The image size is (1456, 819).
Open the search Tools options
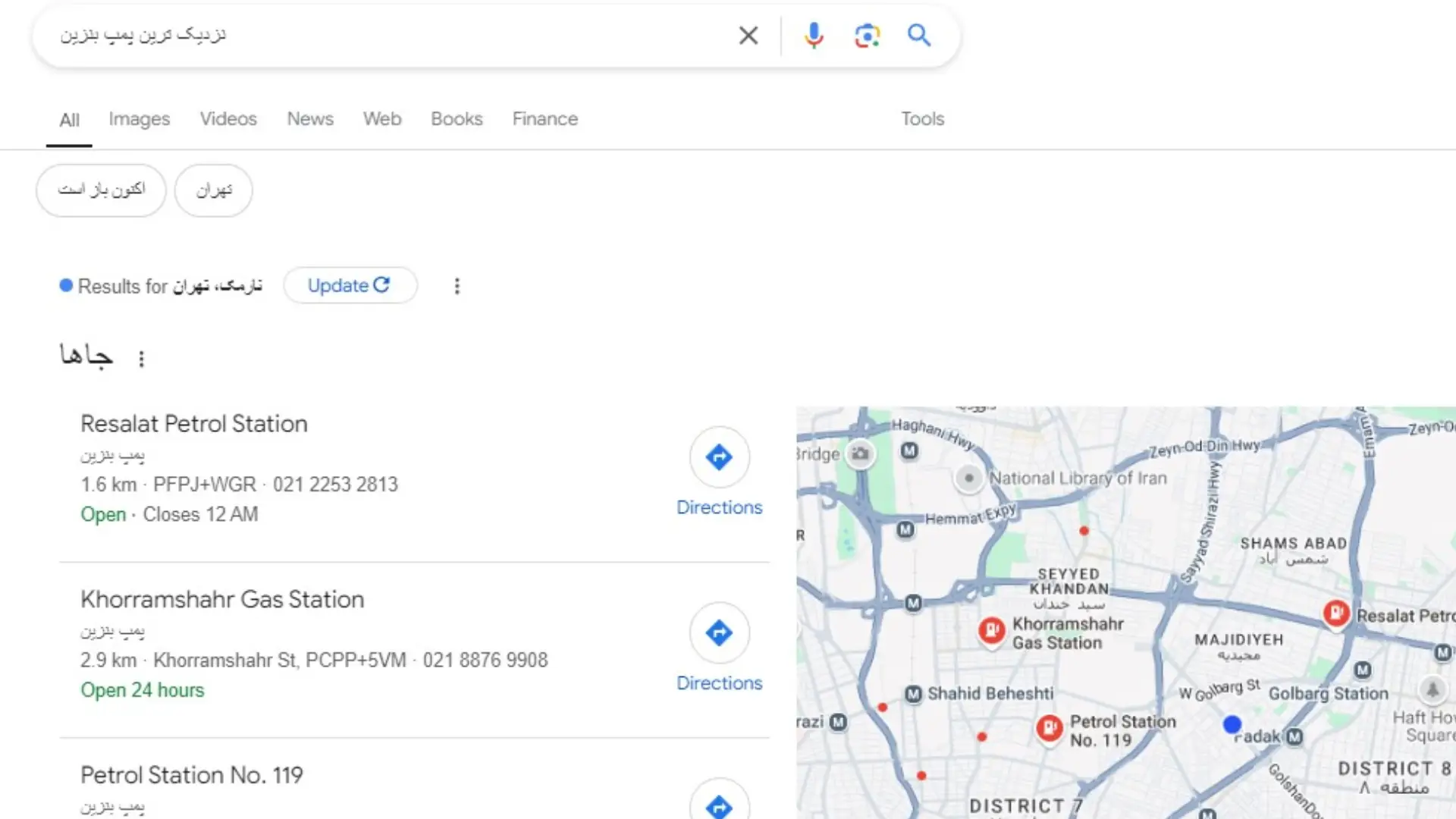922,119
